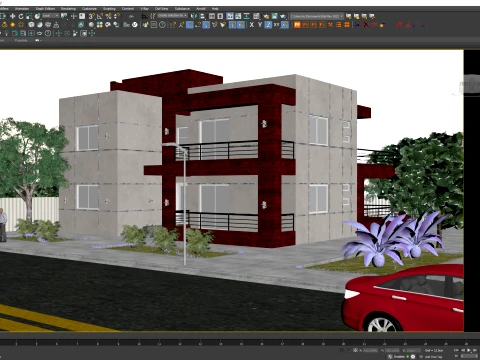
Task: Click the teapot Render Setup icon
Action: [266, 16]
